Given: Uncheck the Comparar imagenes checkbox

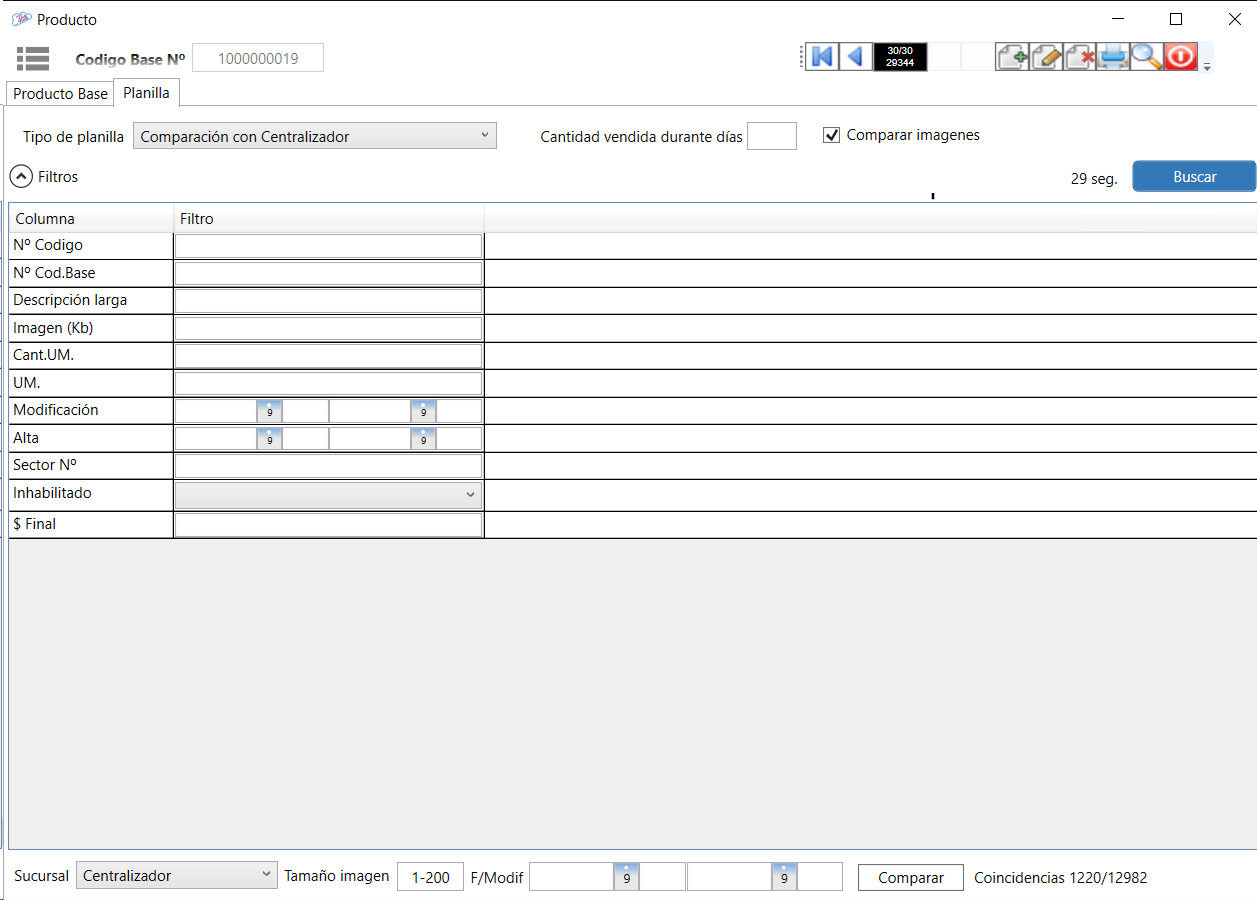Looking at the screenshot, I should coord(831,135).
